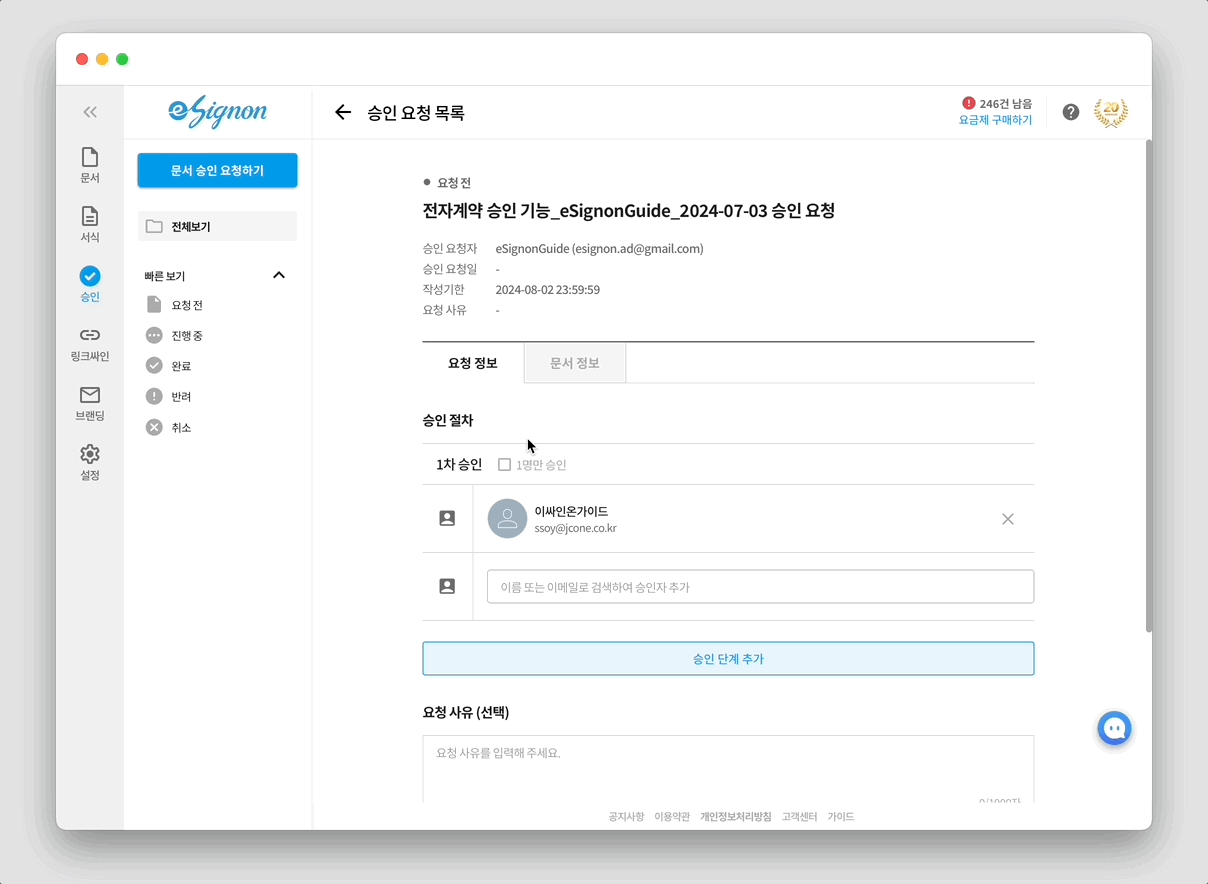Click 문서 승인 요청하기 button
Viewport: 1208px width, 884px height.
click(x=217, y=170)
